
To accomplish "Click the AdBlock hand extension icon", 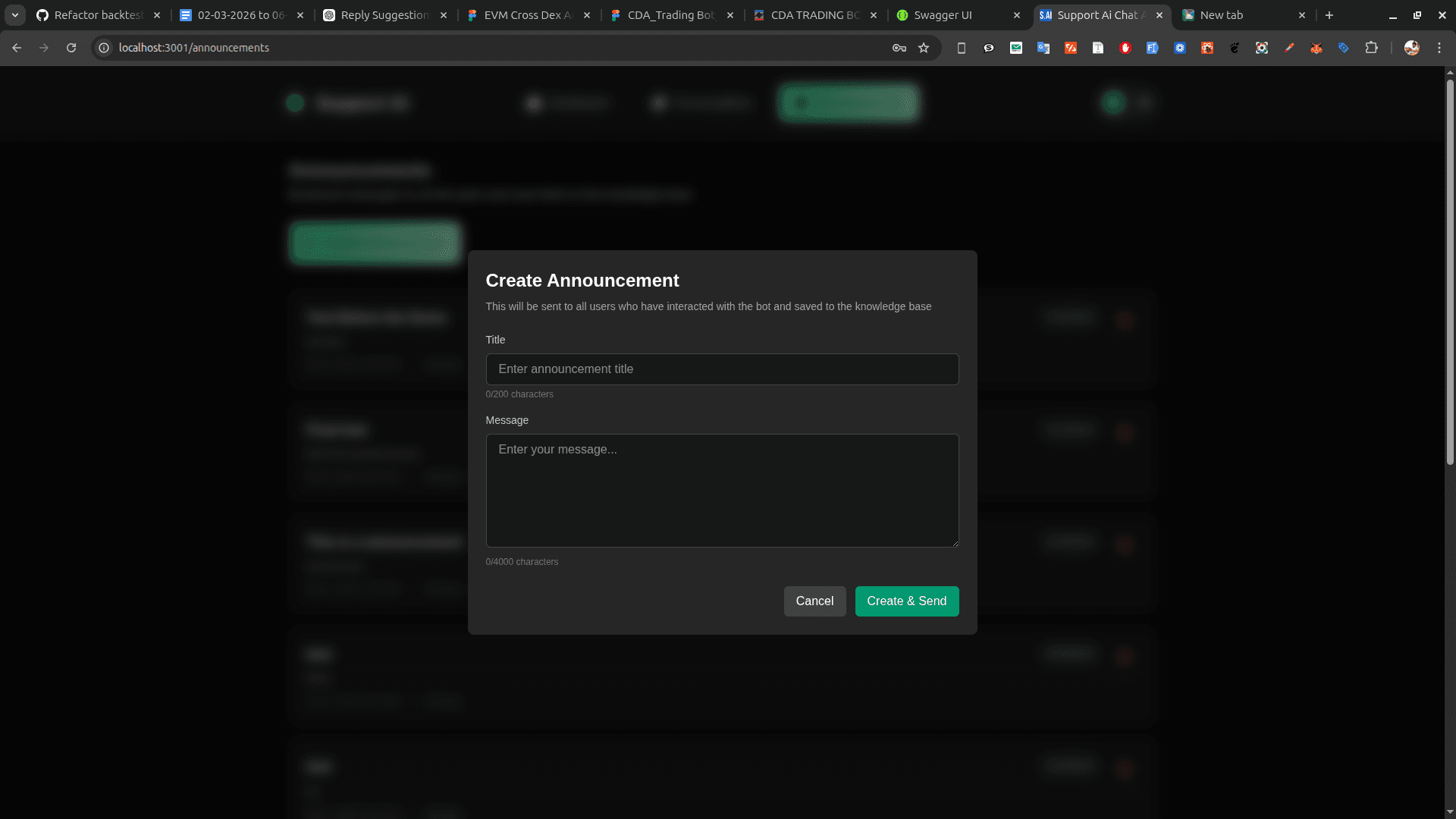I will click(x=1125, y=48).
